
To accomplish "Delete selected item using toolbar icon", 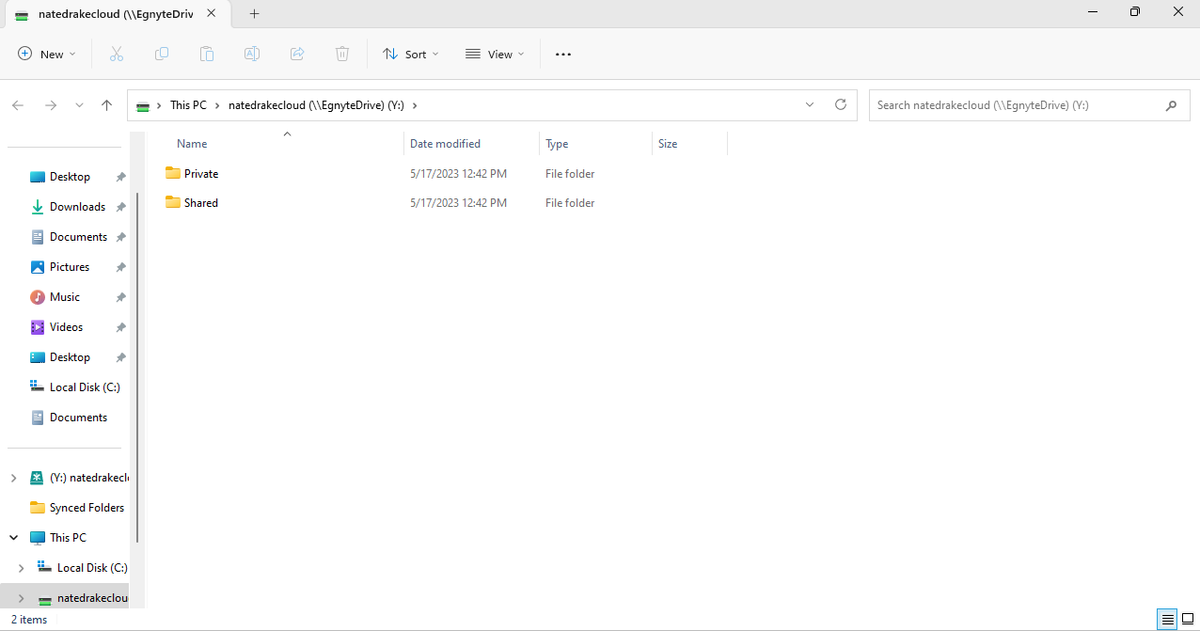I will point(341,54).
